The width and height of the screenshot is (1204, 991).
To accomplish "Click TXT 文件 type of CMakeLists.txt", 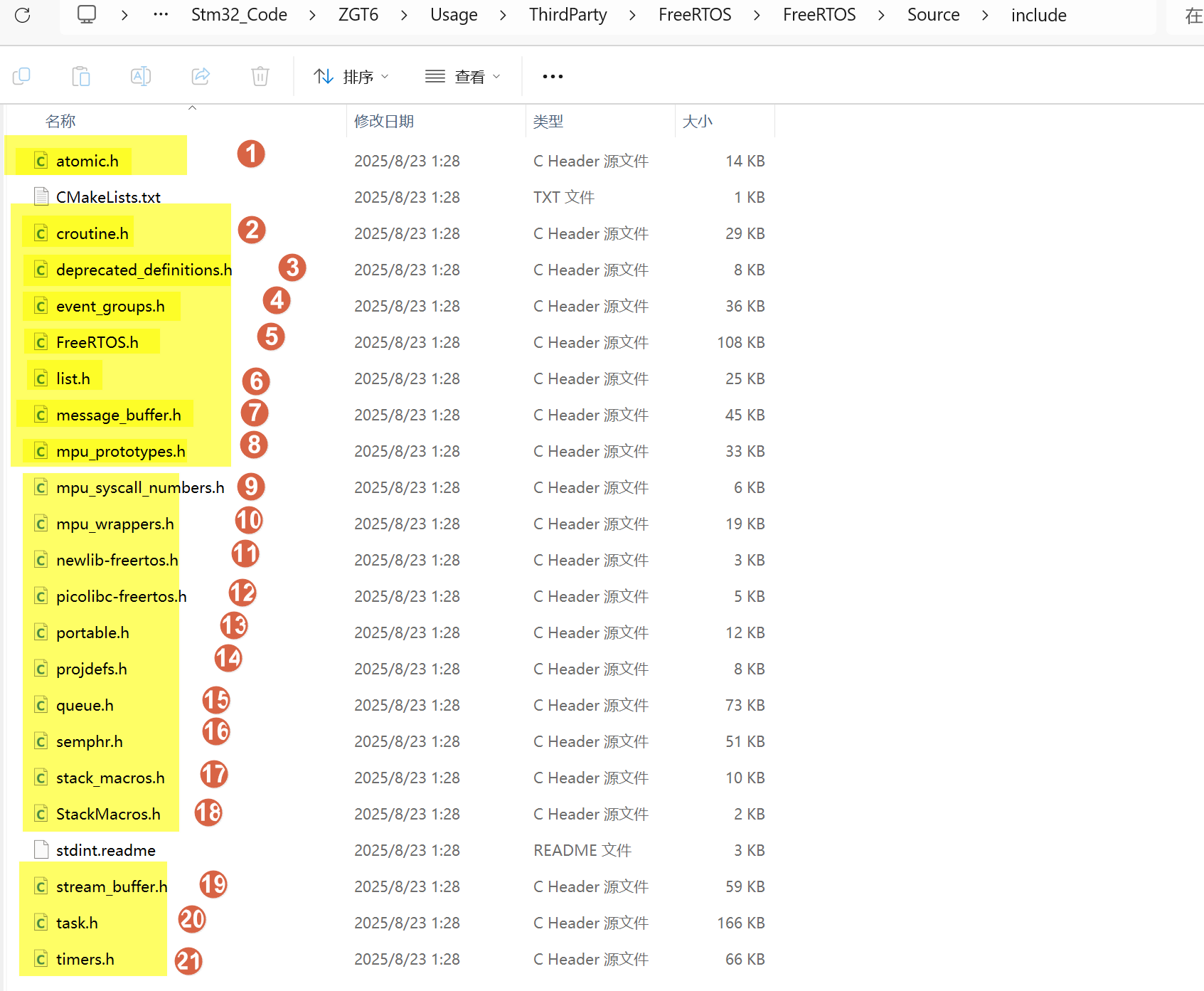I will click(564, 197).
